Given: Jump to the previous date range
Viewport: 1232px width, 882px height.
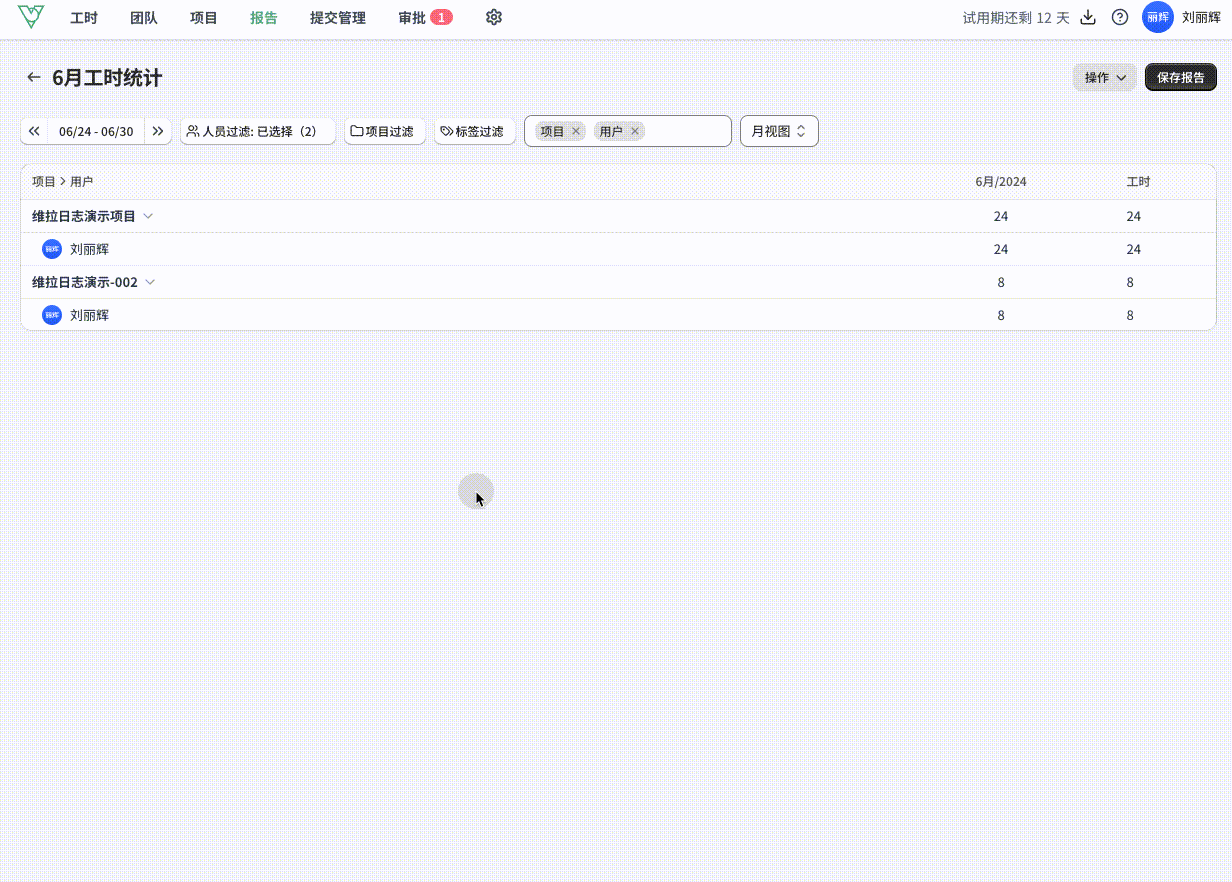Looking at the screenshot, I should pos(34,131).
